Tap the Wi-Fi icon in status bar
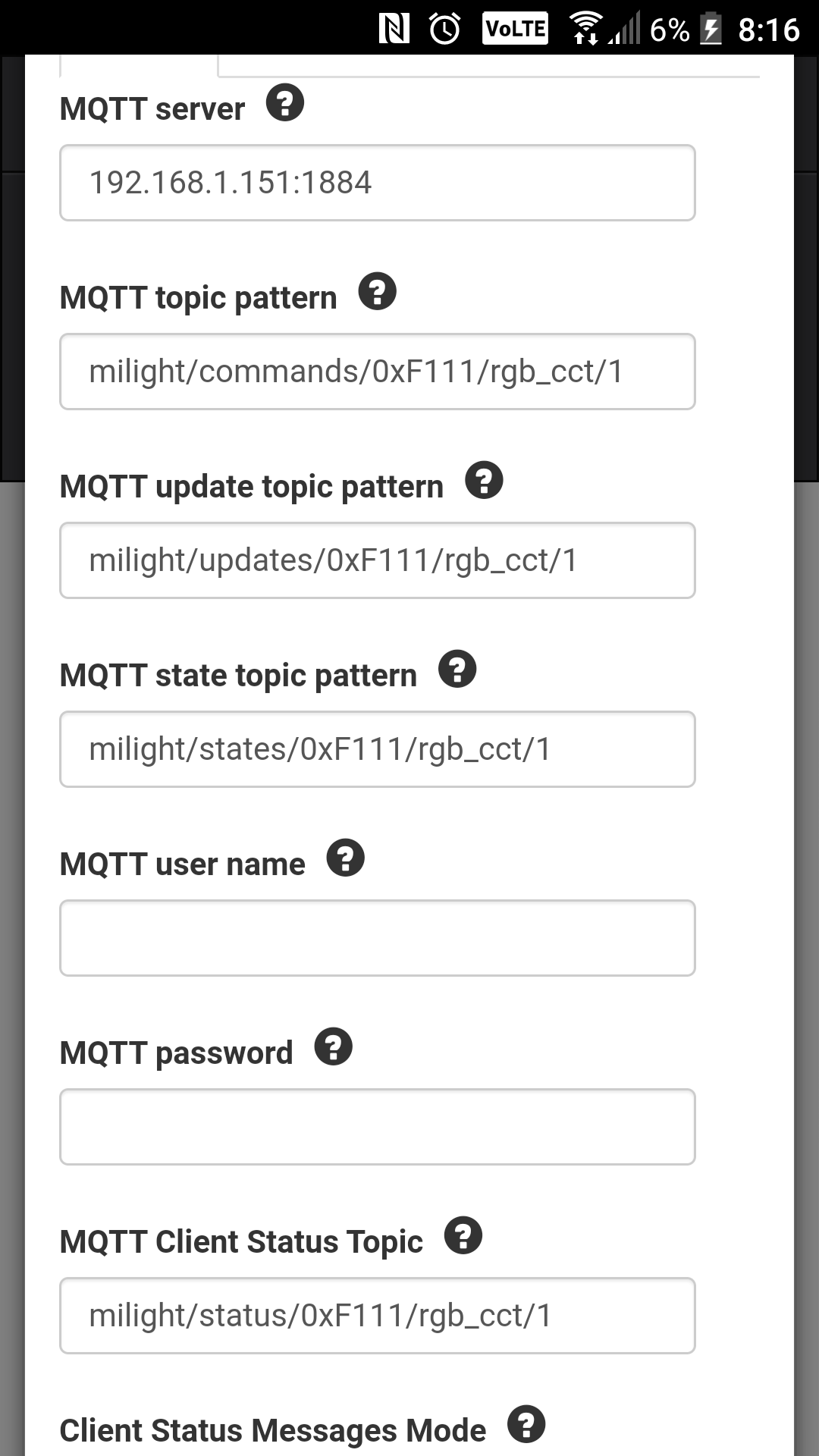 tap(585, 29)
